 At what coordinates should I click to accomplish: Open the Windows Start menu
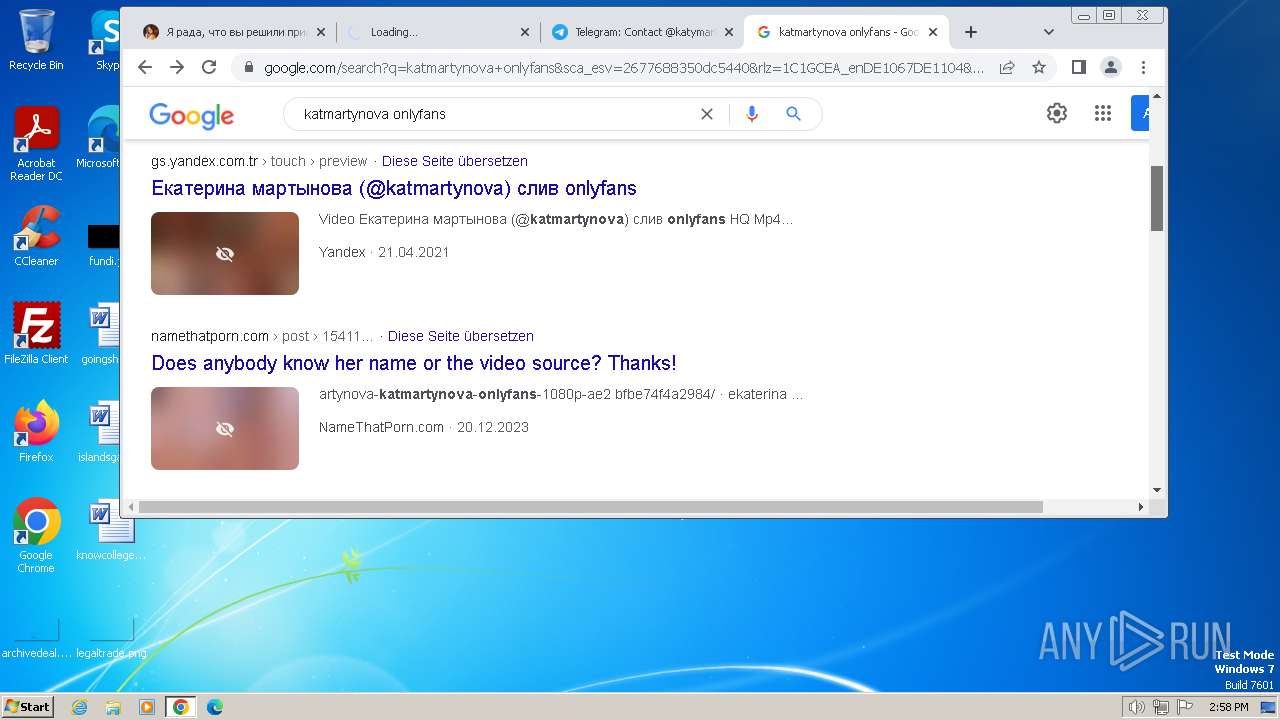point(28,707)
